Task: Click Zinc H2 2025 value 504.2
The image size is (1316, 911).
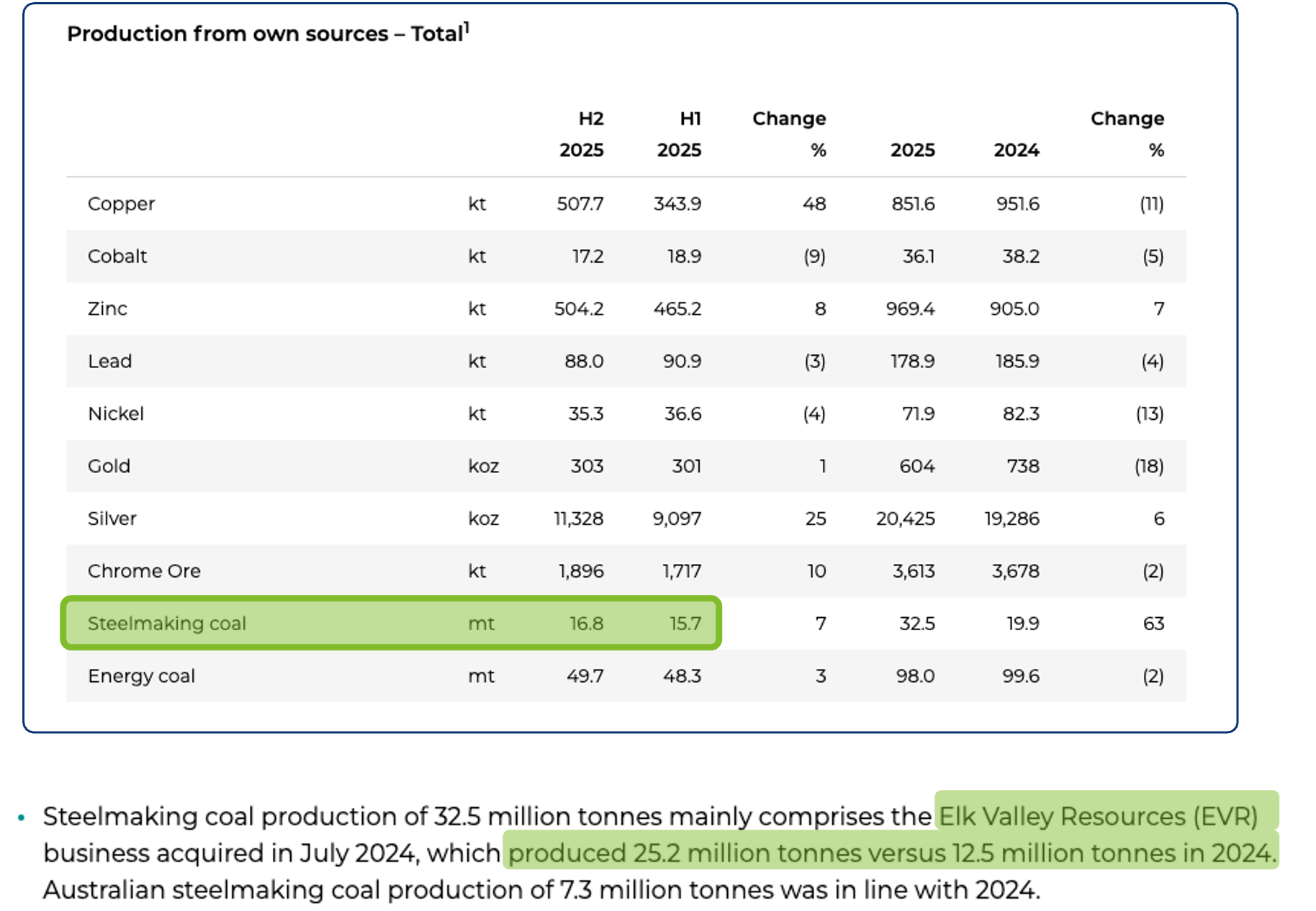Action: [579, 309]
